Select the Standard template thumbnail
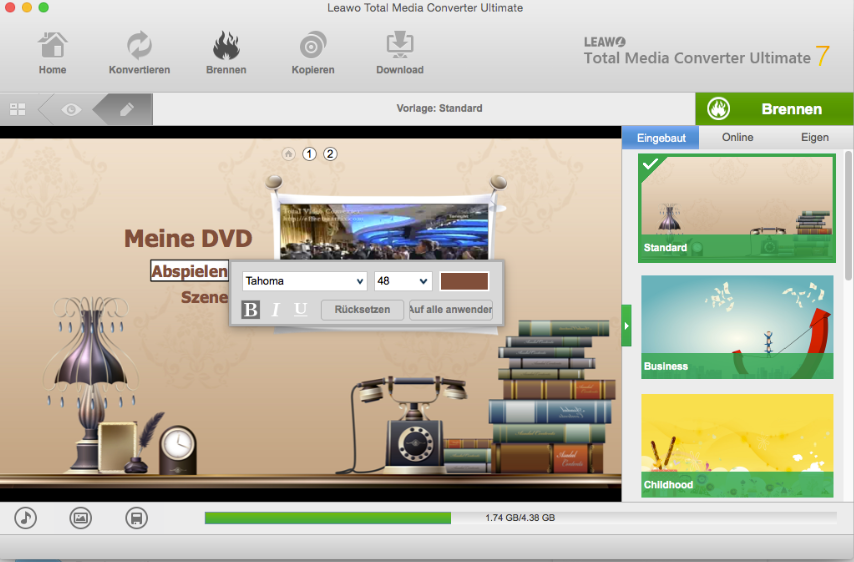Viewport: 854px width, 562px height. click(737, 208)
